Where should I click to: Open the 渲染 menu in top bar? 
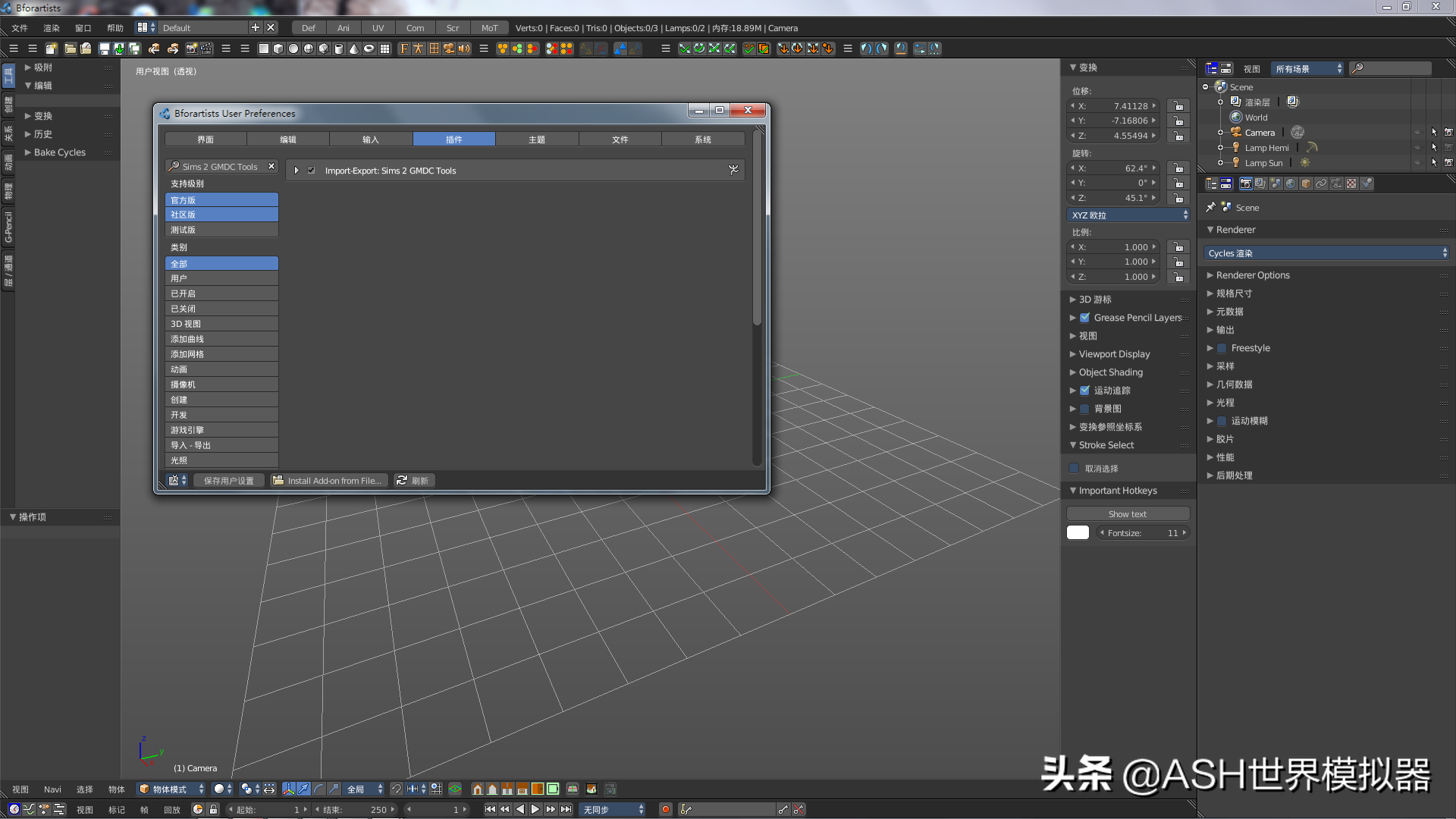click(x=51, y=27)
